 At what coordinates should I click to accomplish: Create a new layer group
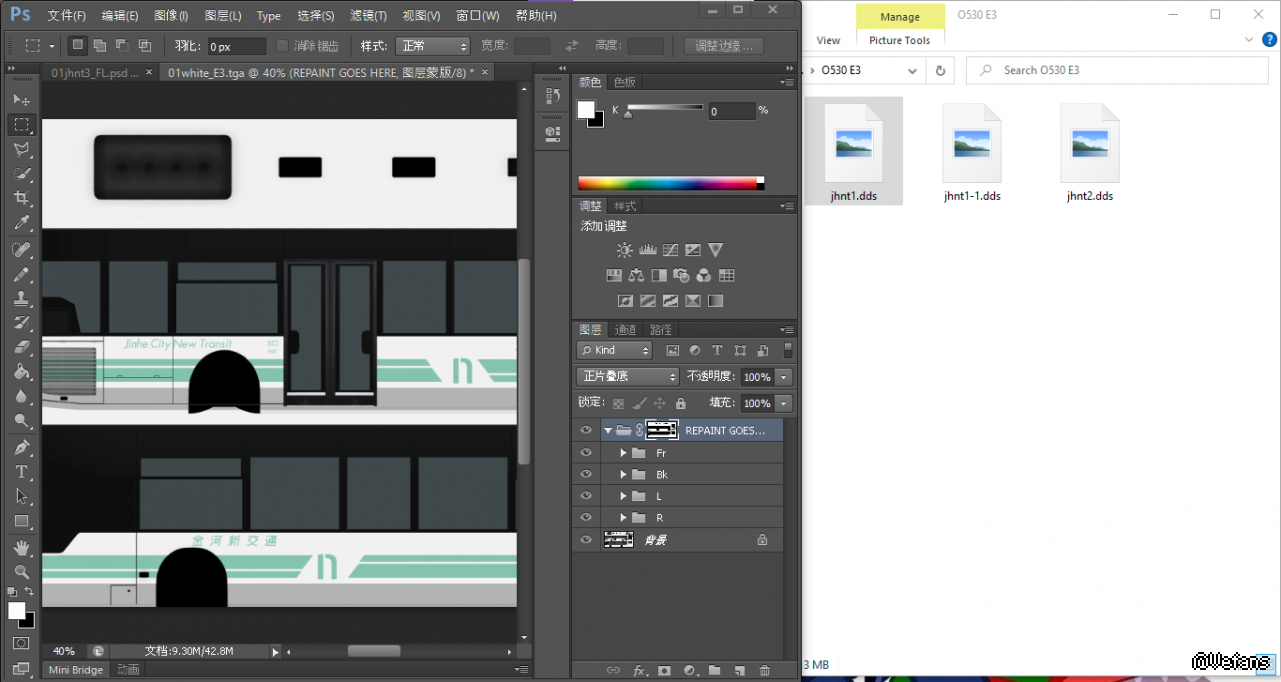[x=714, y=670]
